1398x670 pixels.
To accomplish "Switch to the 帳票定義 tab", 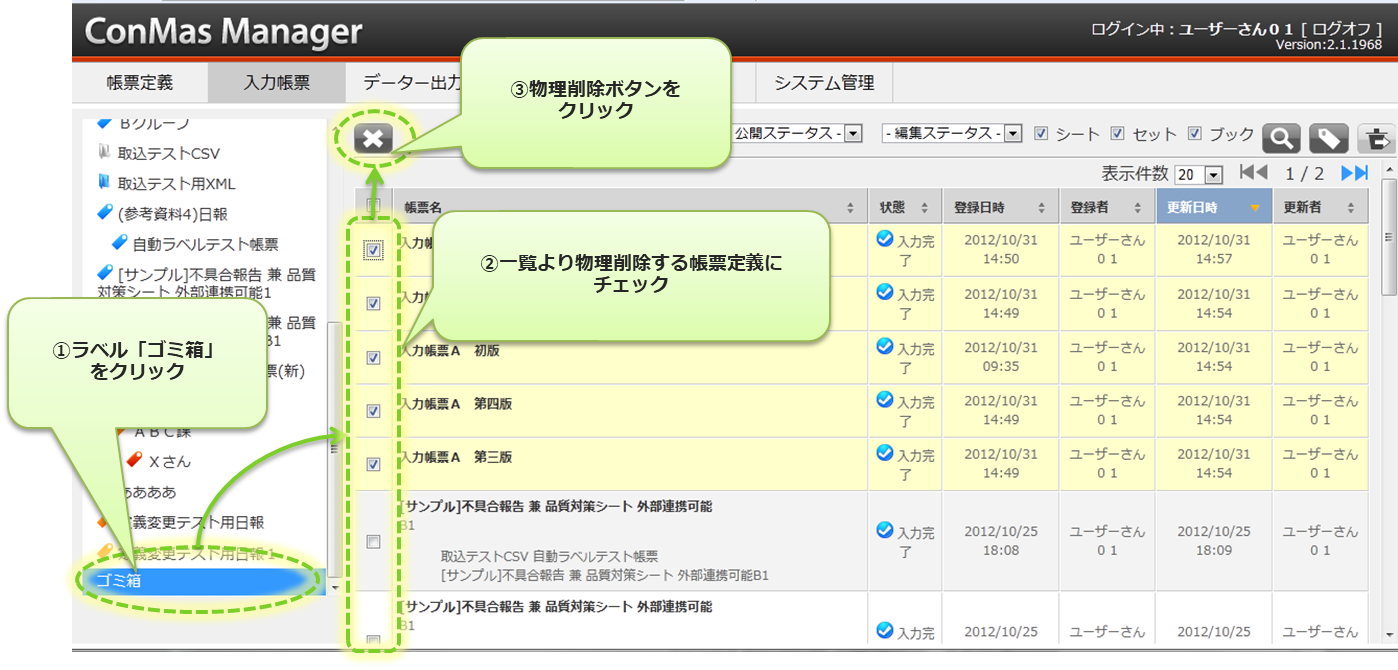I will click(x=140, y=83).
